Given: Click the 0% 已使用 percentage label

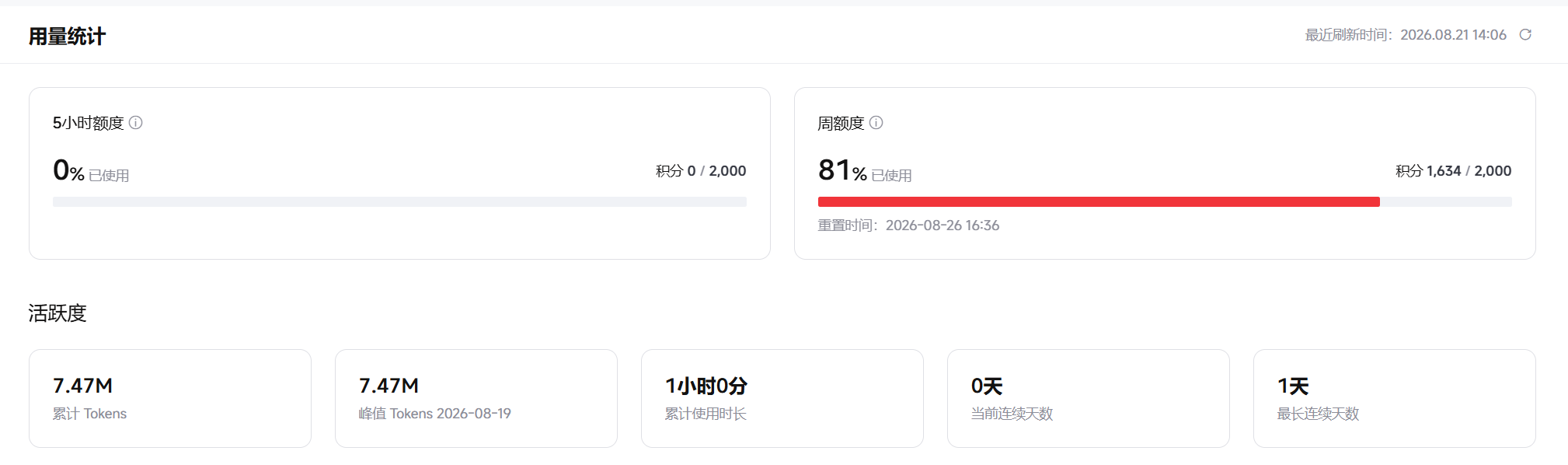Looking at the screenshot, I should tap(91, 170).
